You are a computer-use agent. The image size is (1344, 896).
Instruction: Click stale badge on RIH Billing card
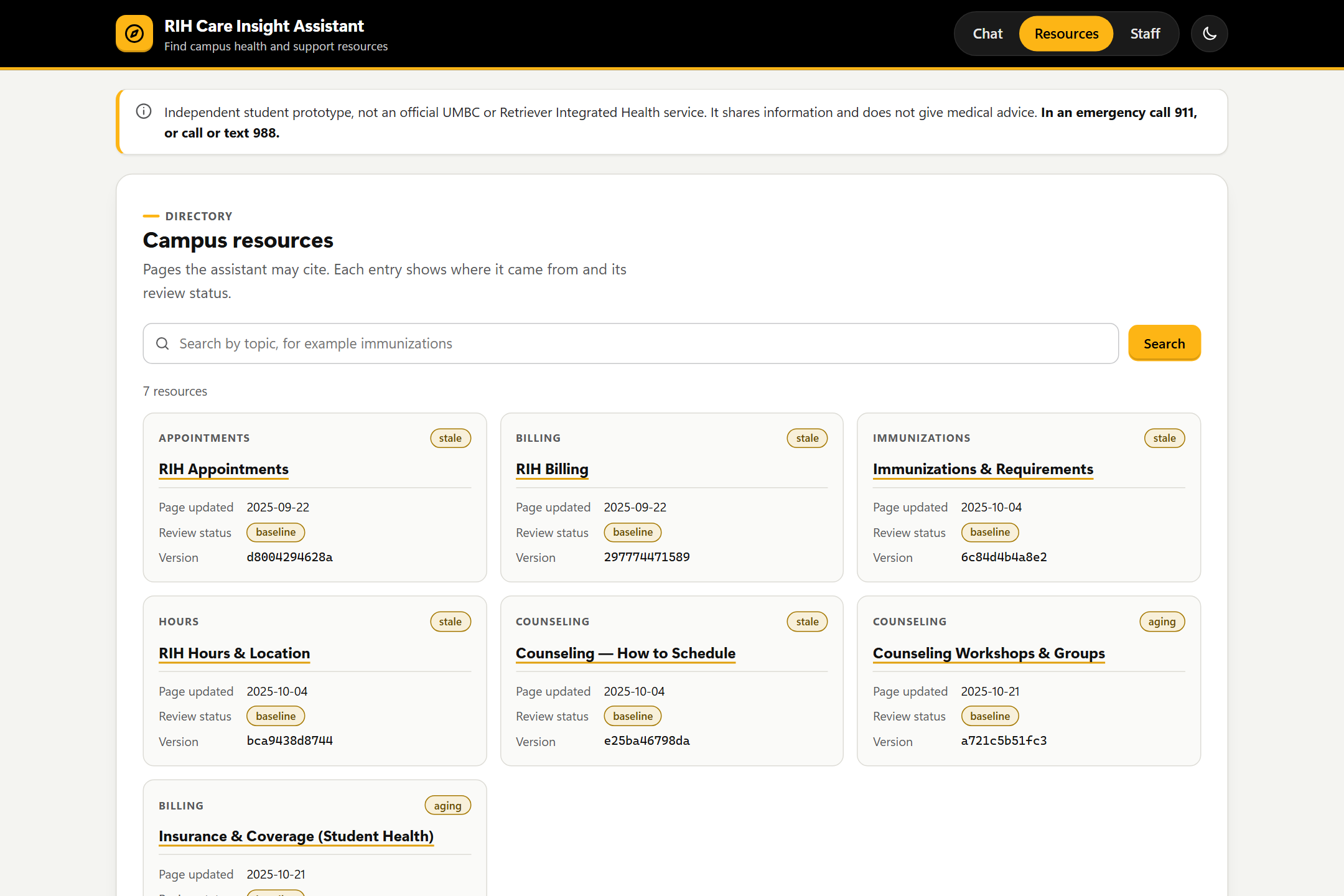coord(807,438)
